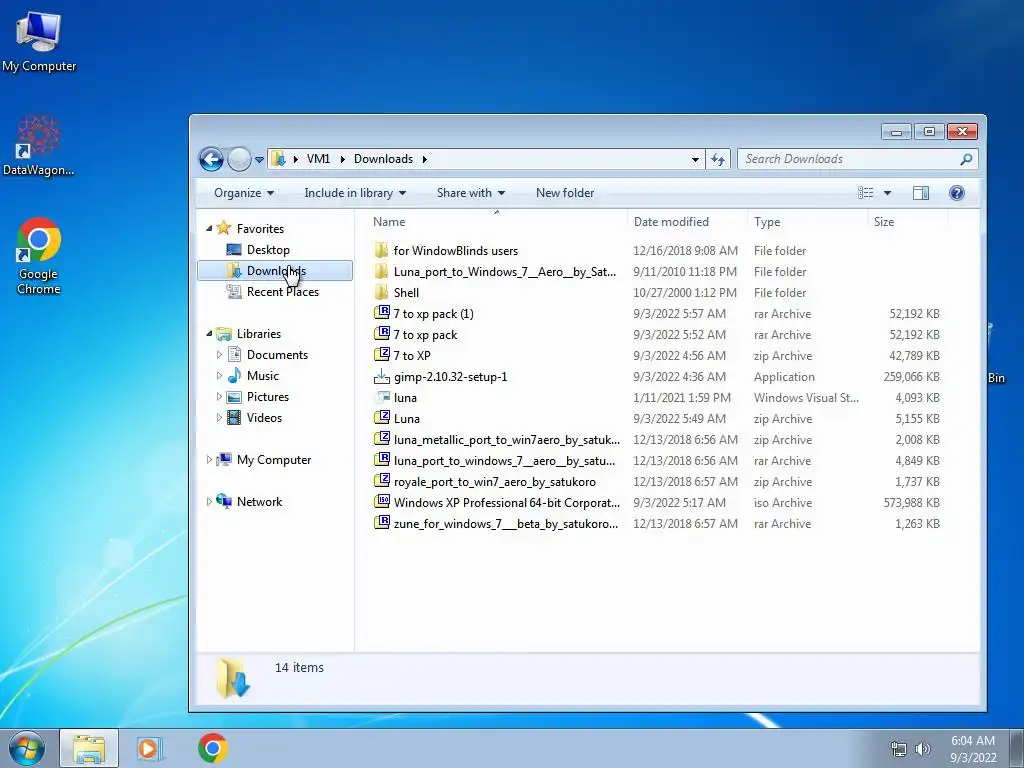
Task: Click the Forward navigation arrow button
Action: click(x=239, y=159)
